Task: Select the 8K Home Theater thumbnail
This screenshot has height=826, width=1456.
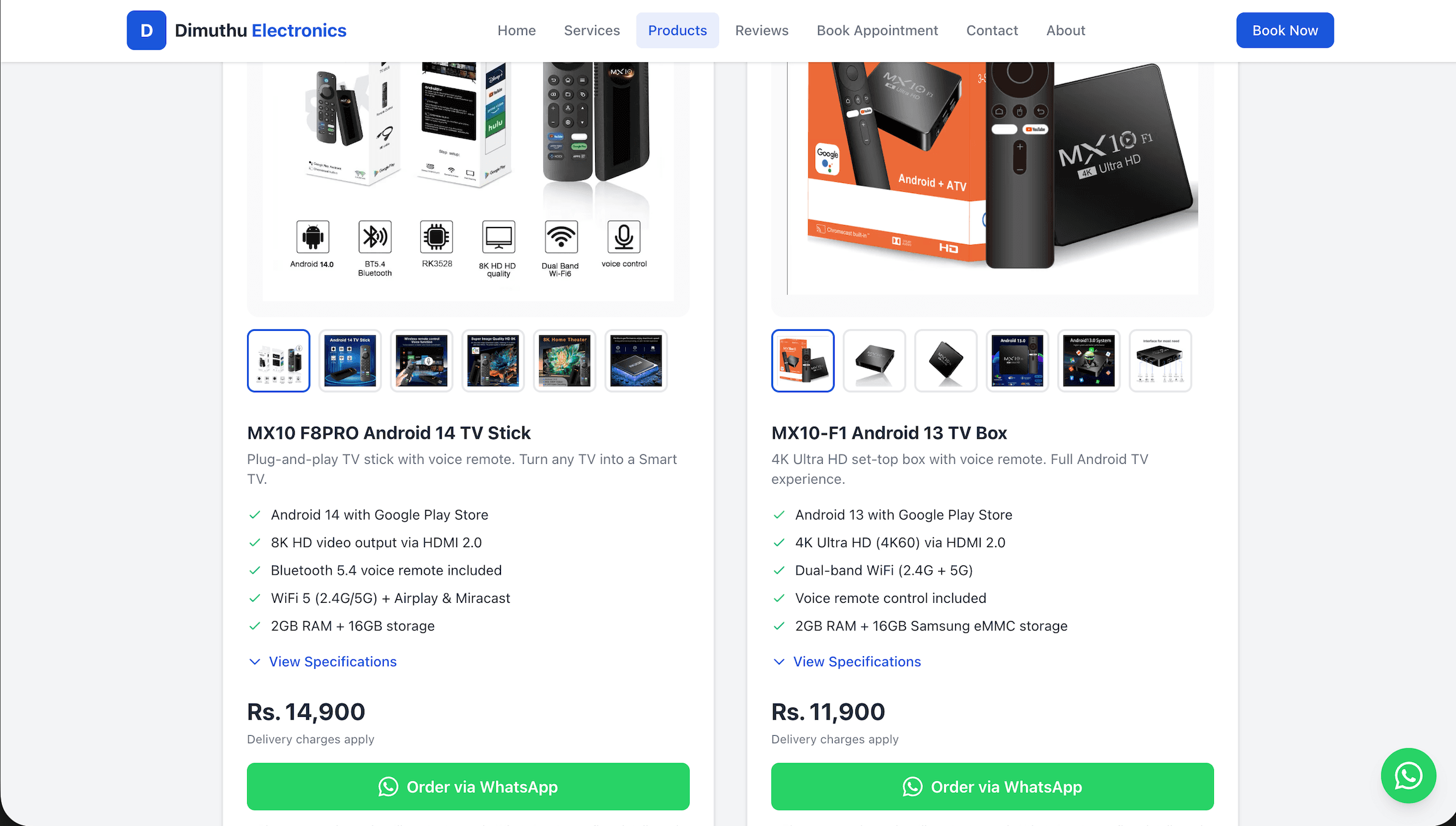Action: coord(564,360)
